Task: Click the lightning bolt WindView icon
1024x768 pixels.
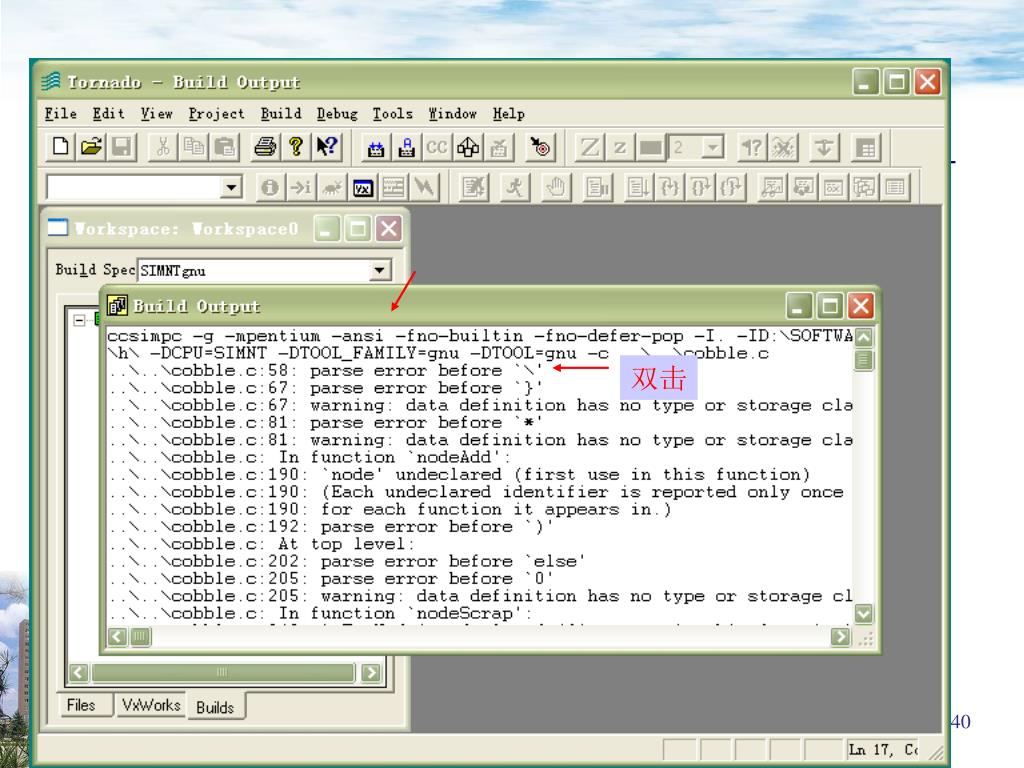Action: click(x=424, y=188)
